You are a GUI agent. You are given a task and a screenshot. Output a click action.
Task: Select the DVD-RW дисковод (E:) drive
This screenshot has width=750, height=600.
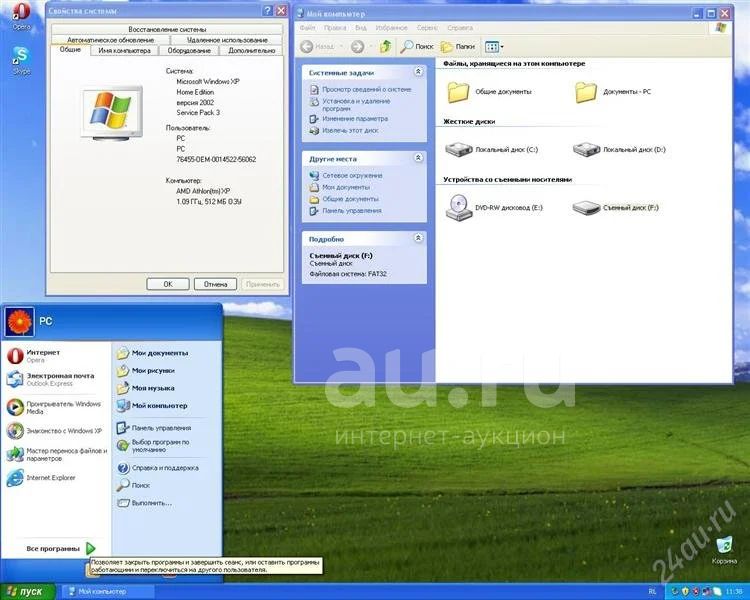pos(494,208)
